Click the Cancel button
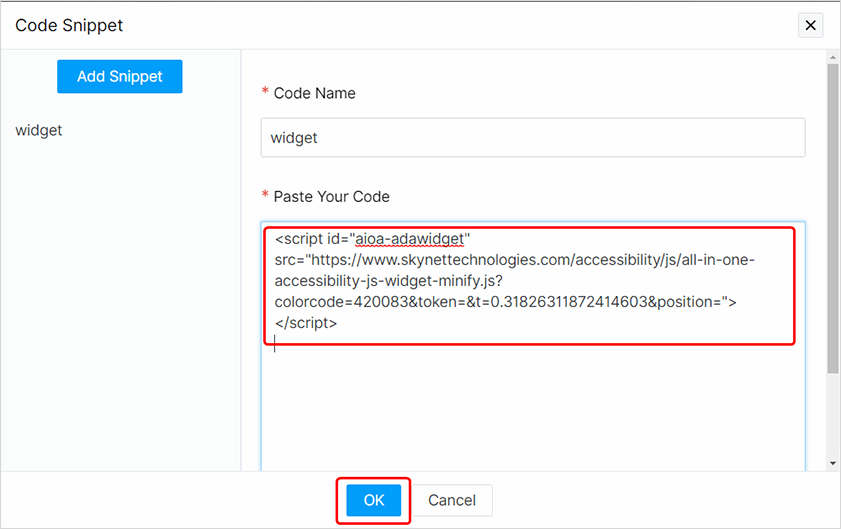This screenshot has height=529, width=841. 452,500
